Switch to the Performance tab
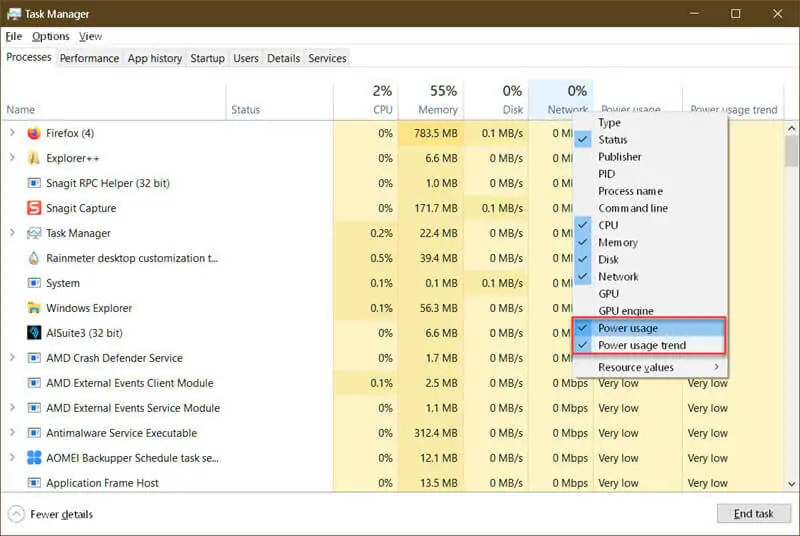Viewport: 800px width, 536px height. tap(89, 58)
